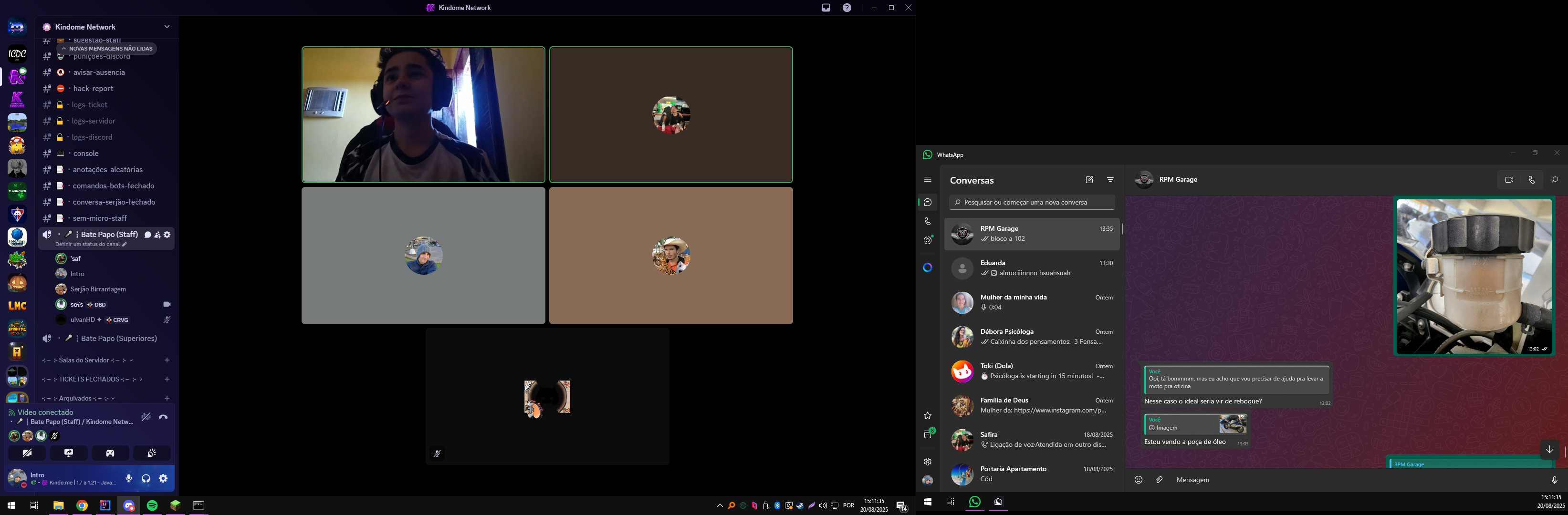Disconnect from voice call in Discord
This screenshot has height=515, width=1568.
pyautogui.click(x=163, y=417)
